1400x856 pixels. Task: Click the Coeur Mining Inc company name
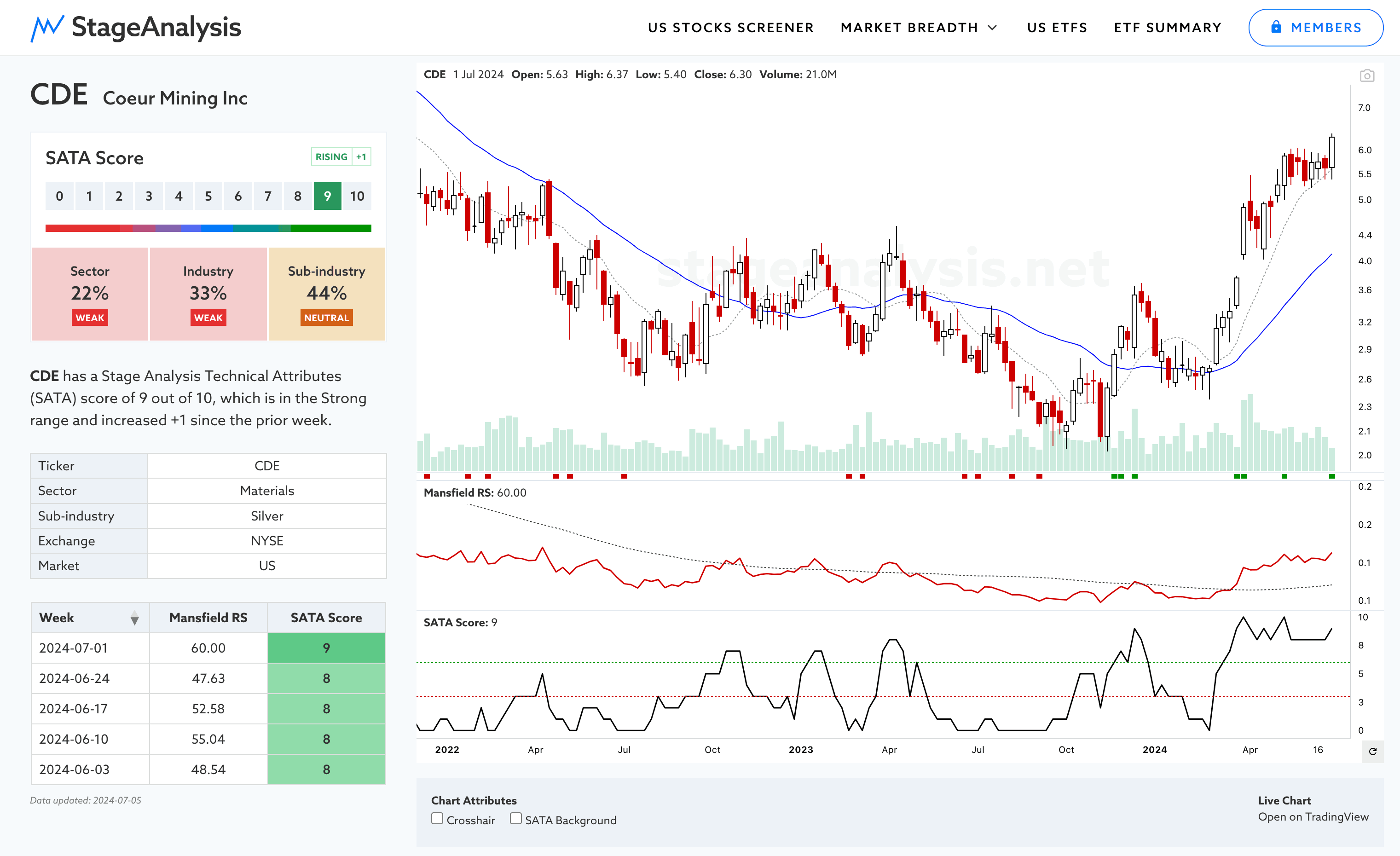[175, 98]
